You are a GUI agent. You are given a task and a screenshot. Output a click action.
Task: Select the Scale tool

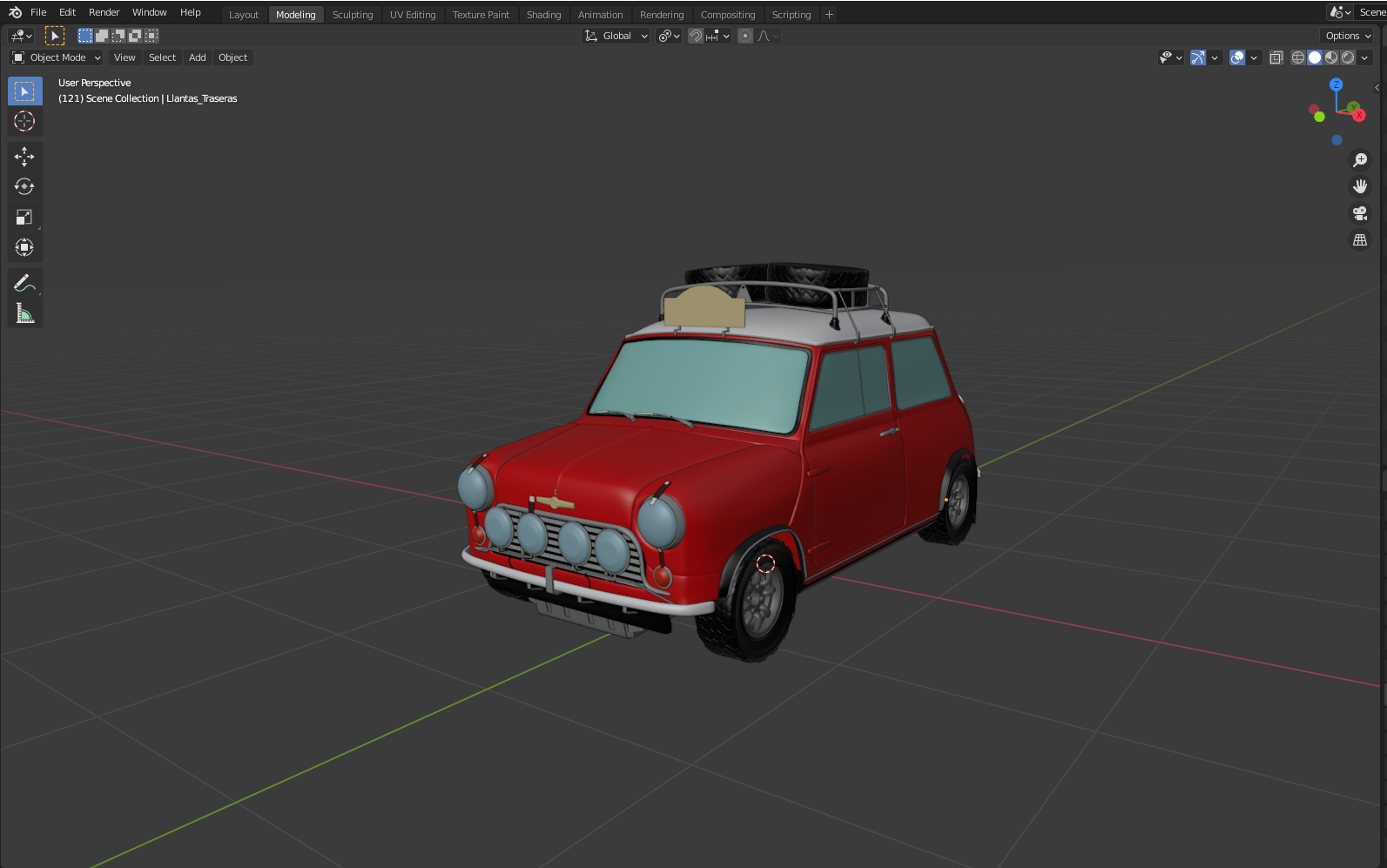click(x=24, y=217)
